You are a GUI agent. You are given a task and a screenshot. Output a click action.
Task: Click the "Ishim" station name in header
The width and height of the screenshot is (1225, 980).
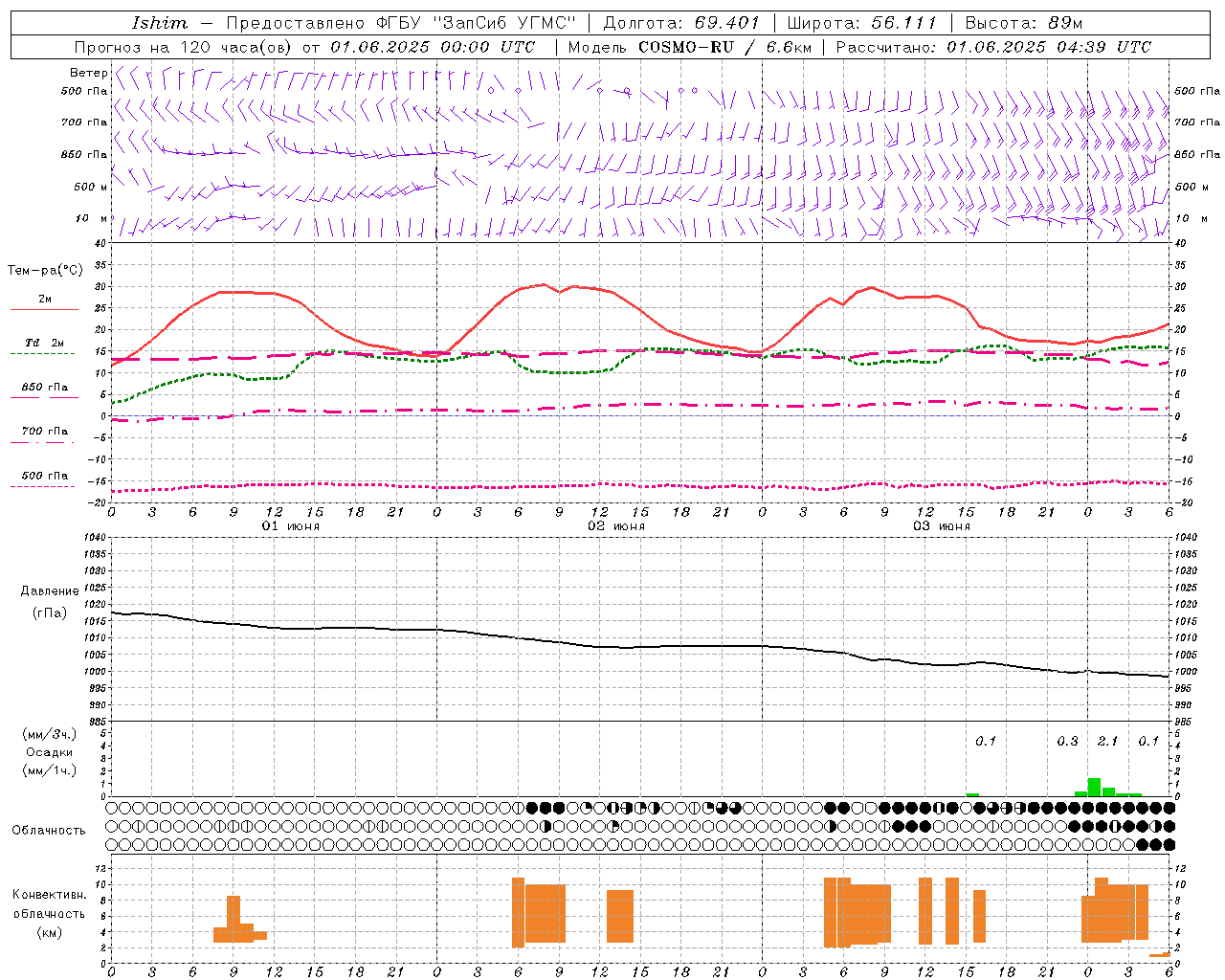pyautogui.click(x=160, y=23)
